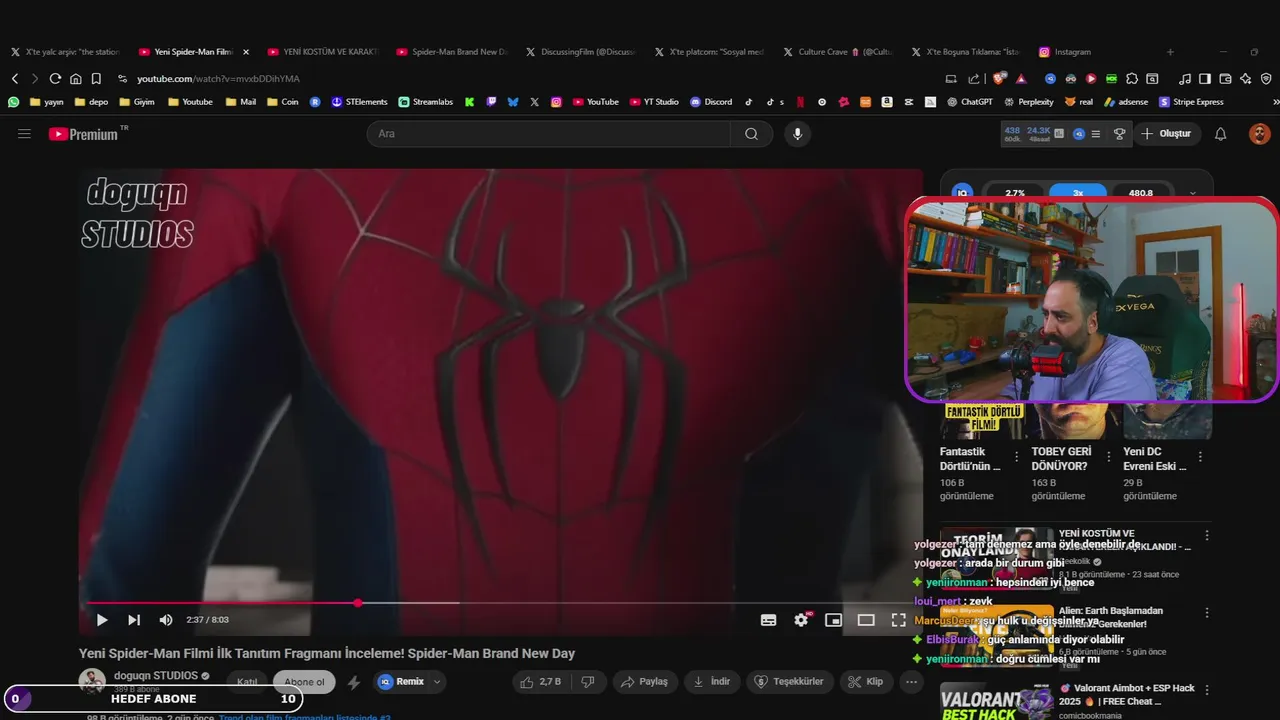Share the video via Paylaş

tap(643, 682)
